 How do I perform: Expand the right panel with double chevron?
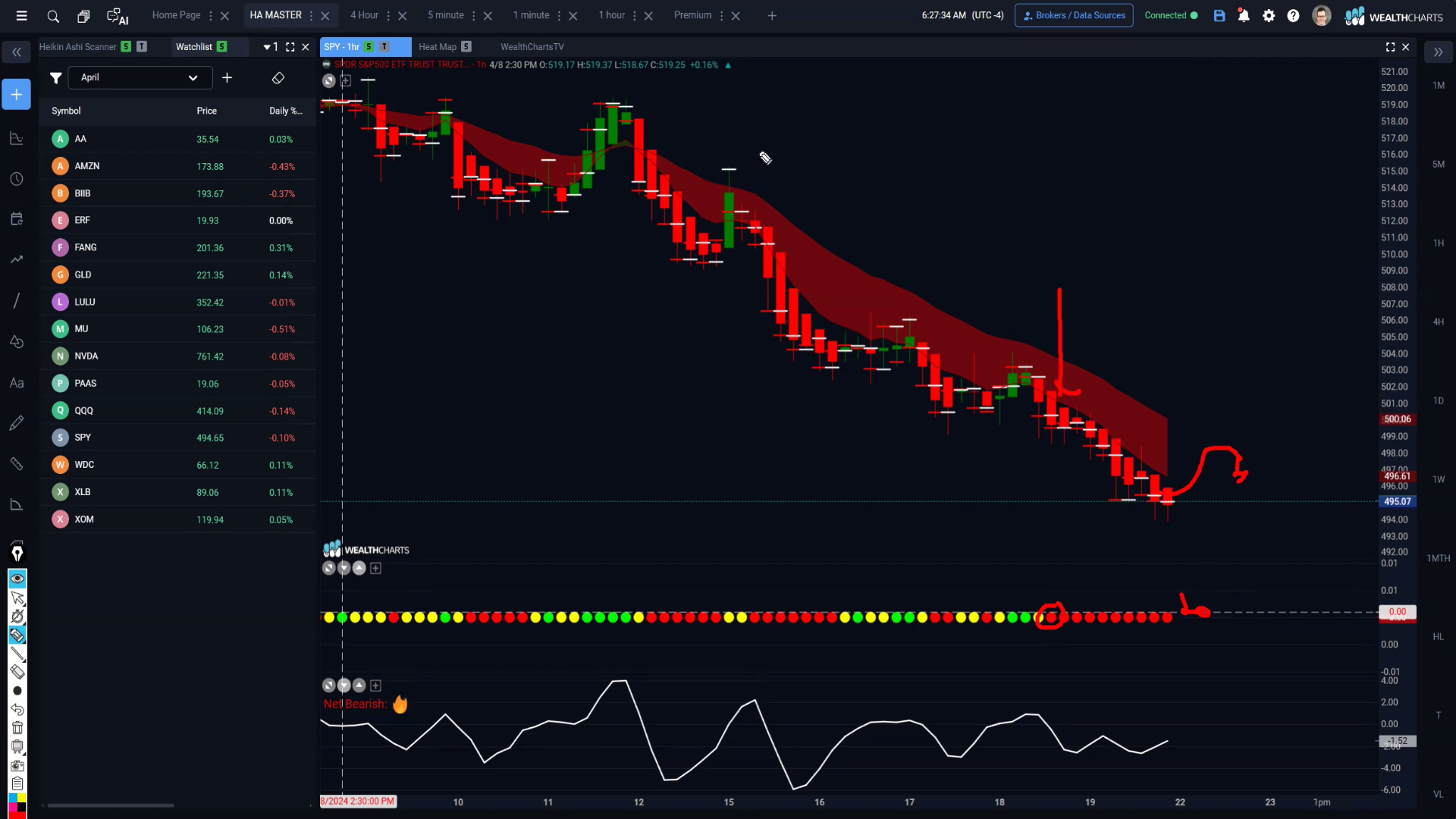[x=1438, y=52]
